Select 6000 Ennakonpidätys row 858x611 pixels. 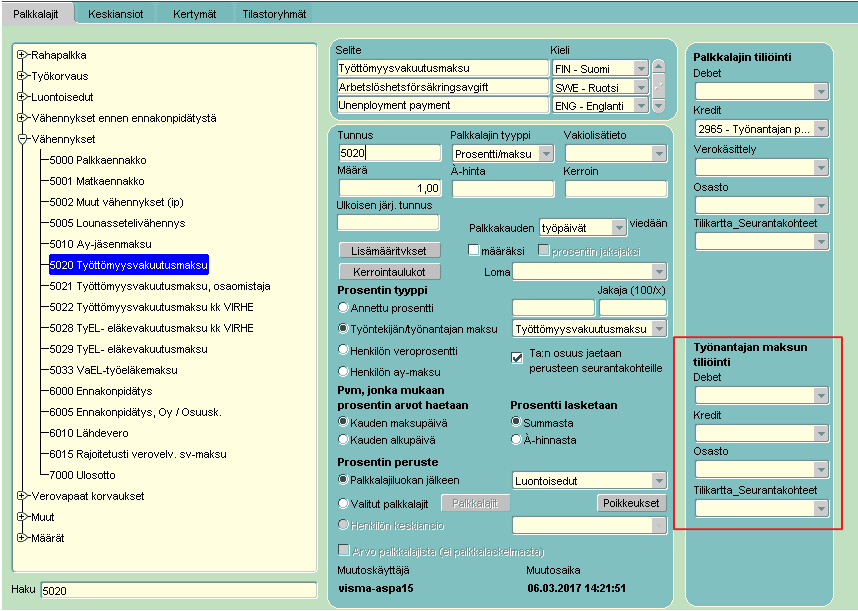tap(101, 391)
